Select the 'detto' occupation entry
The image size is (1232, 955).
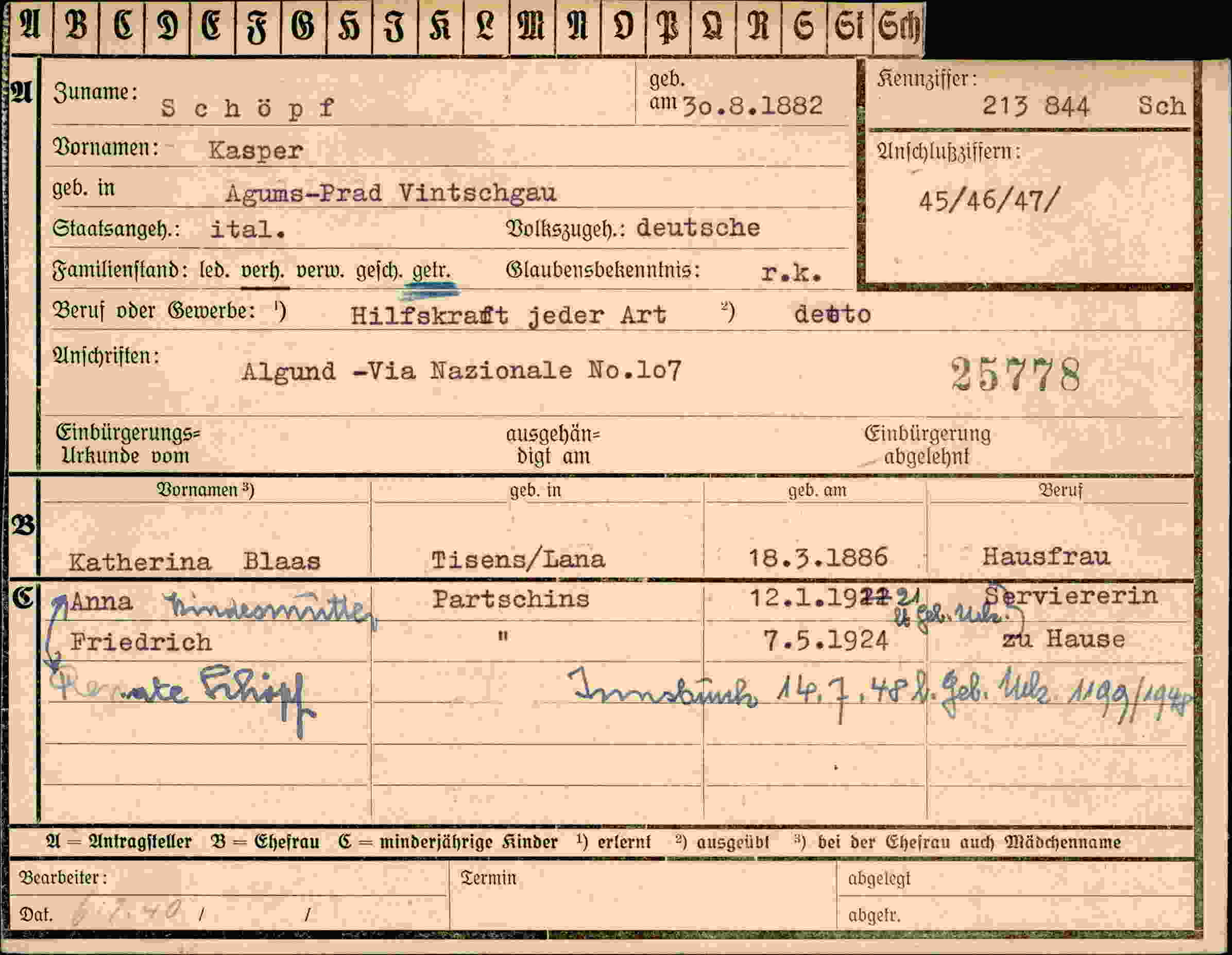tap(833, 314)
